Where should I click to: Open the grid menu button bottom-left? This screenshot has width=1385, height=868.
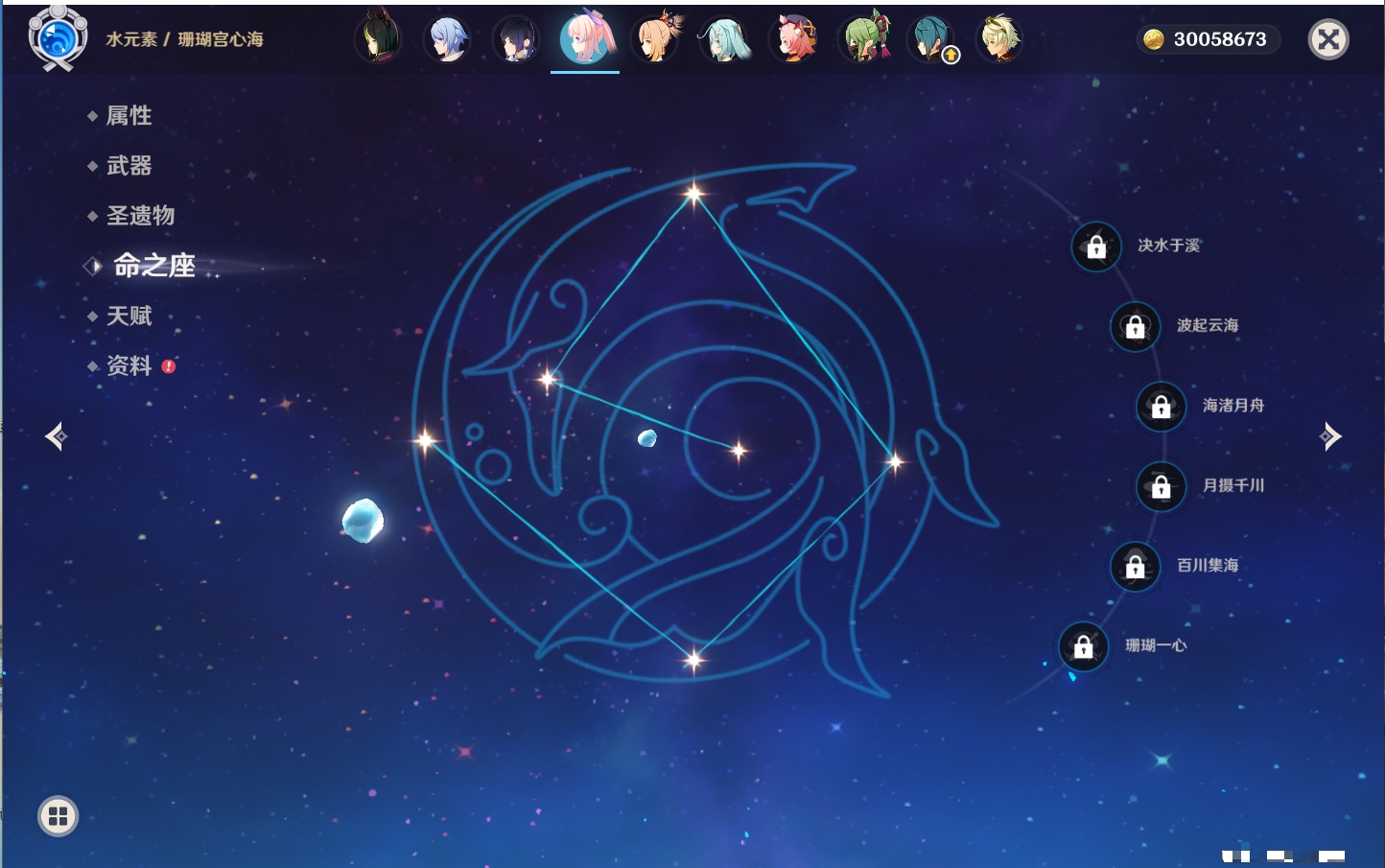(58, 816)
